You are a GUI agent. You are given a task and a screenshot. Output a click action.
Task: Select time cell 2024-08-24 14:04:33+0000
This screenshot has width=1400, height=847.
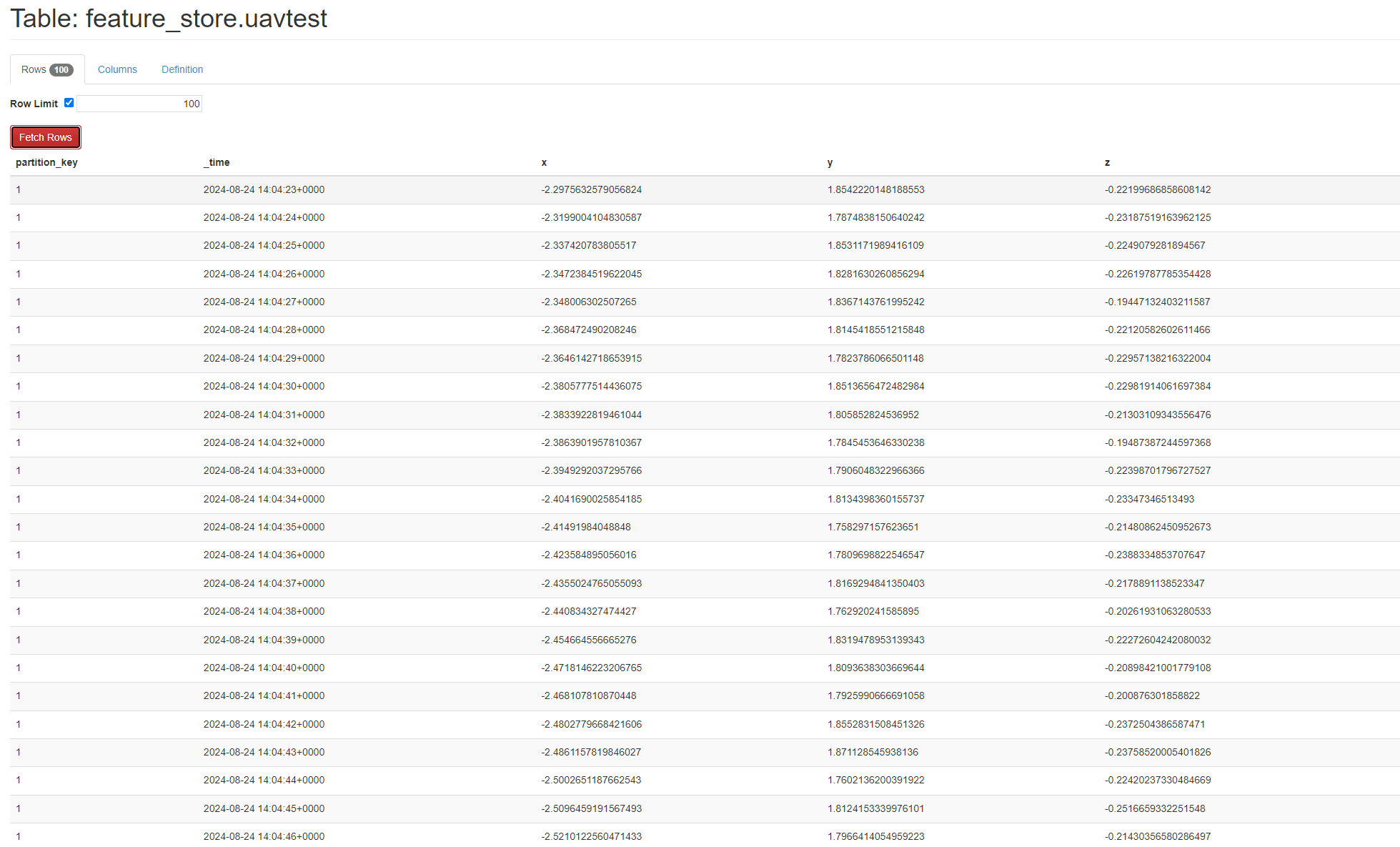point(264,470)
